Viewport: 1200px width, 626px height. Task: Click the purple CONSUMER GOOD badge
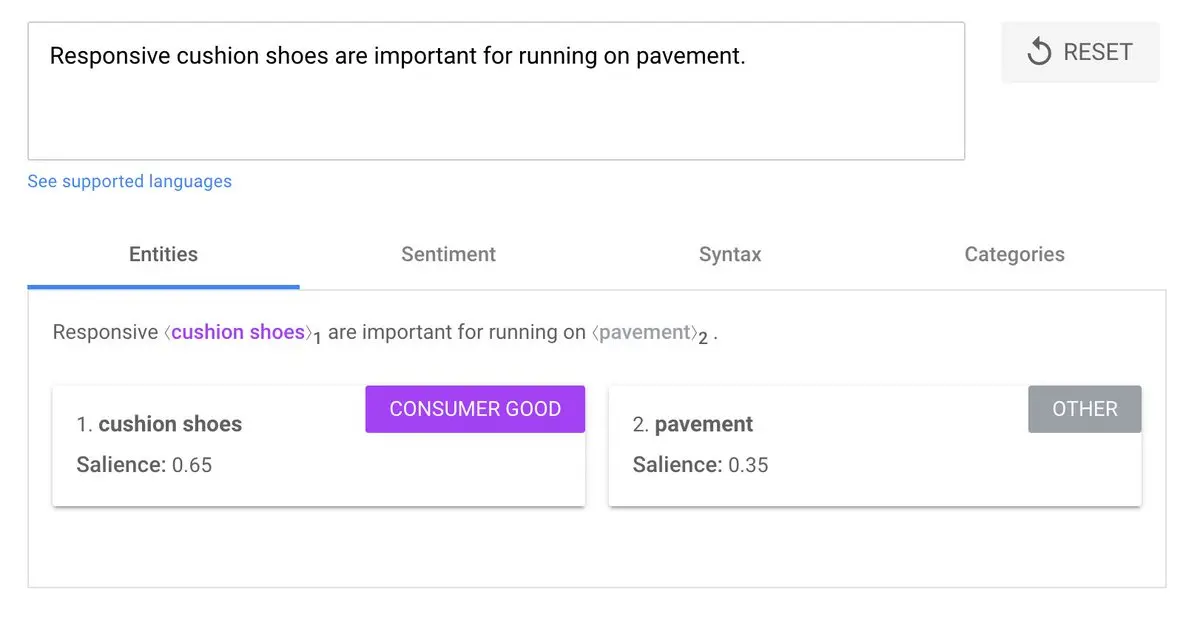[475, 409]
